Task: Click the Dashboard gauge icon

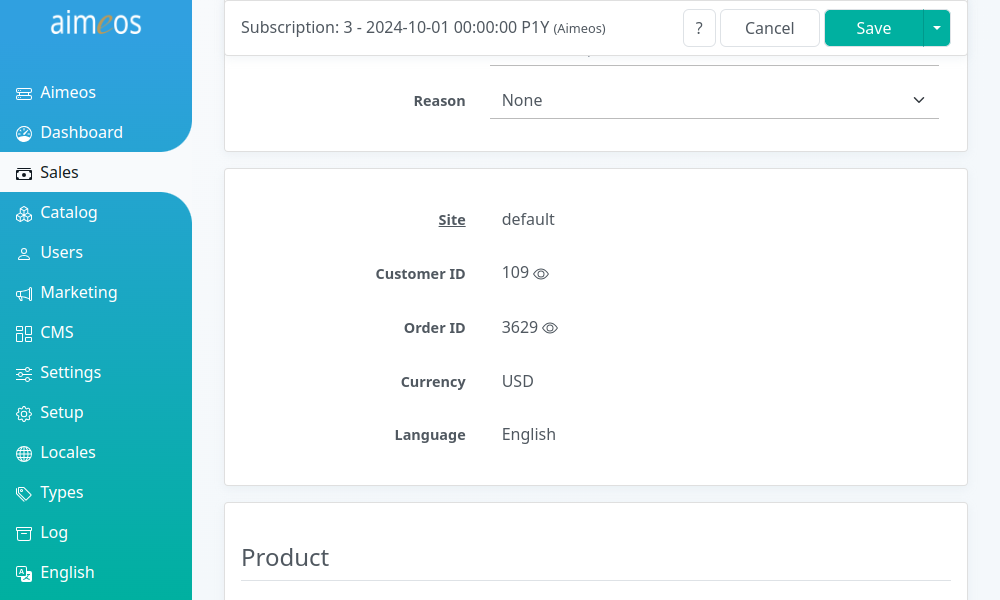Action: [x=24, y=133]
